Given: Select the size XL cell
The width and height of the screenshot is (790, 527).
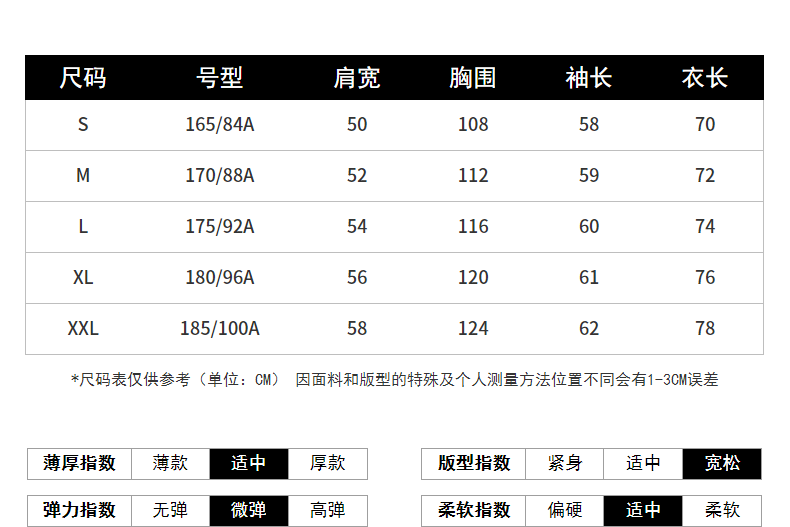Looking at the screenshot, I should (x=83, y=277).
